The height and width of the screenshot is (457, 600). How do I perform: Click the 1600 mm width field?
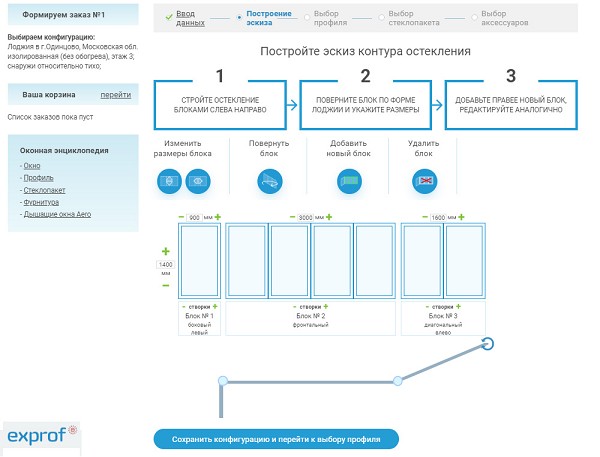pos(437,217)
